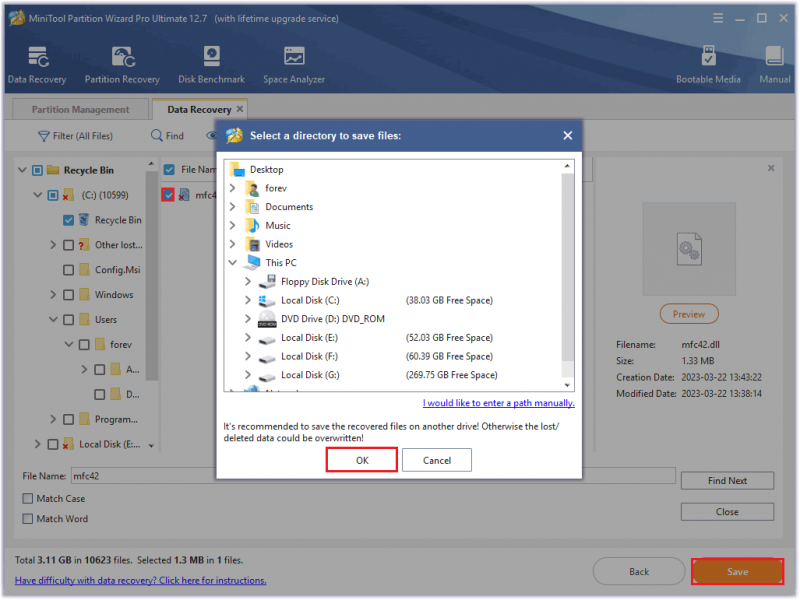Click the Filter (All Files) funnel icon
This screenshot has height=600, width=800.
44,136
